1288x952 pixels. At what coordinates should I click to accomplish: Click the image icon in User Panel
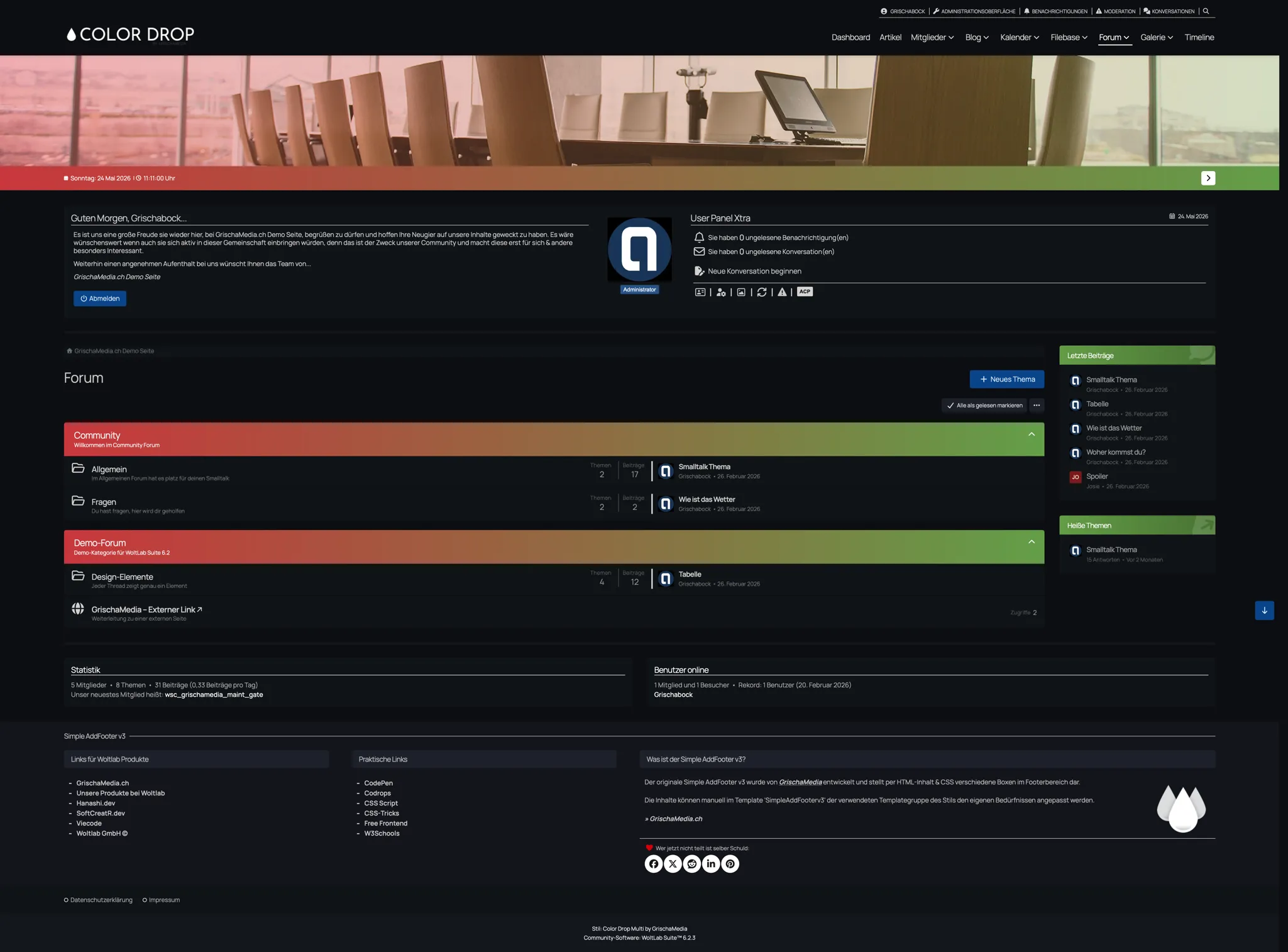point(741,292)
